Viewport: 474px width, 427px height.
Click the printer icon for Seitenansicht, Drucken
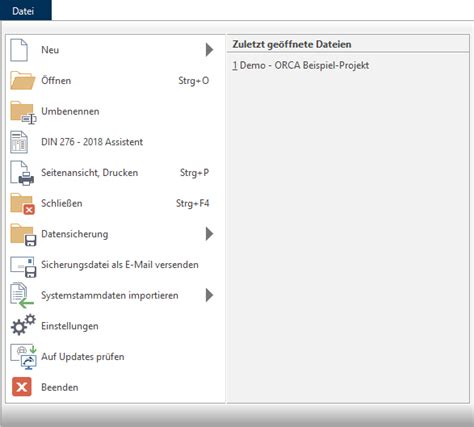click(22, 173)
